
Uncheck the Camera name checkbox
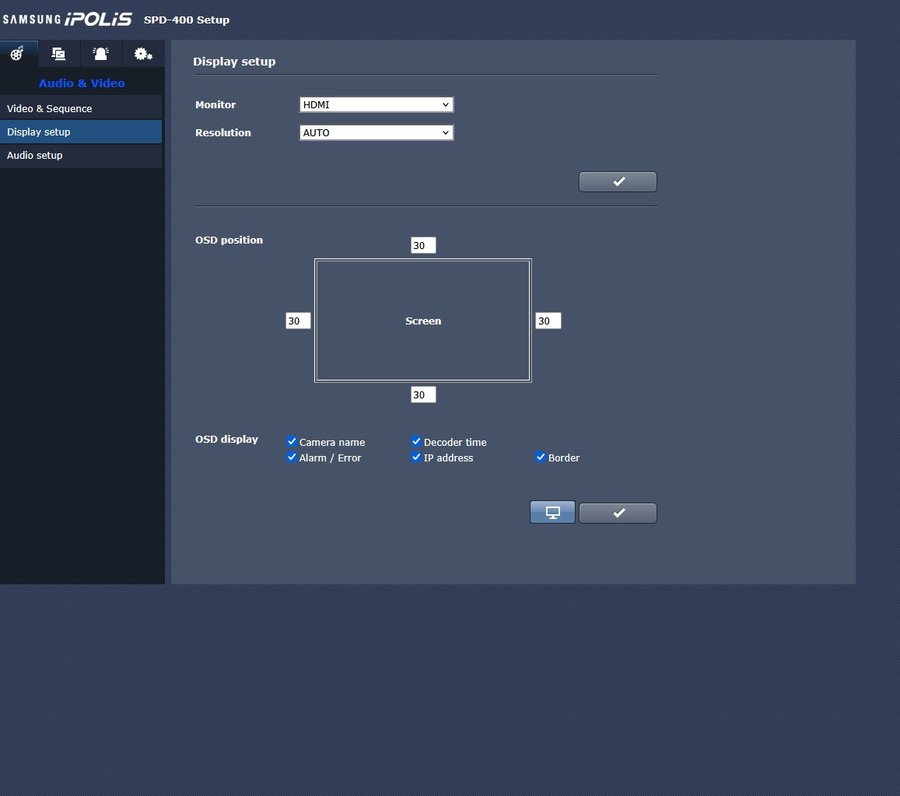coord(292,441)
